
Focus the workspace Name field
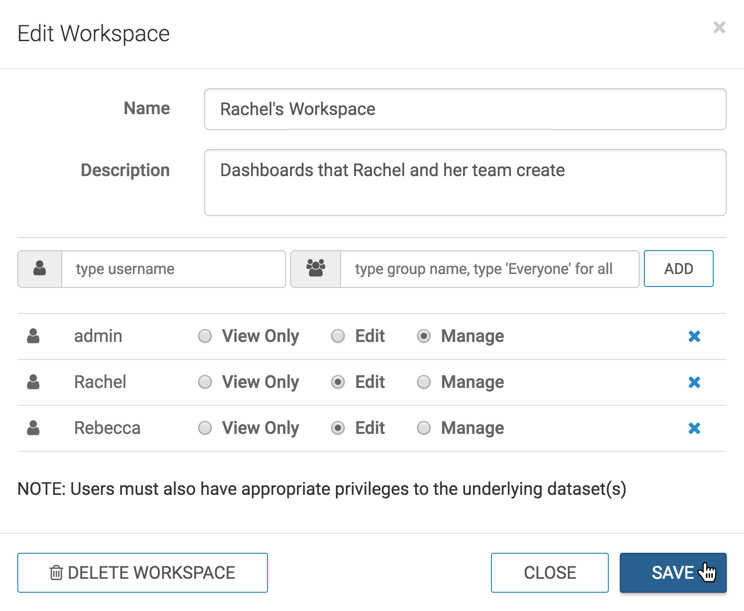coord(465,109)
